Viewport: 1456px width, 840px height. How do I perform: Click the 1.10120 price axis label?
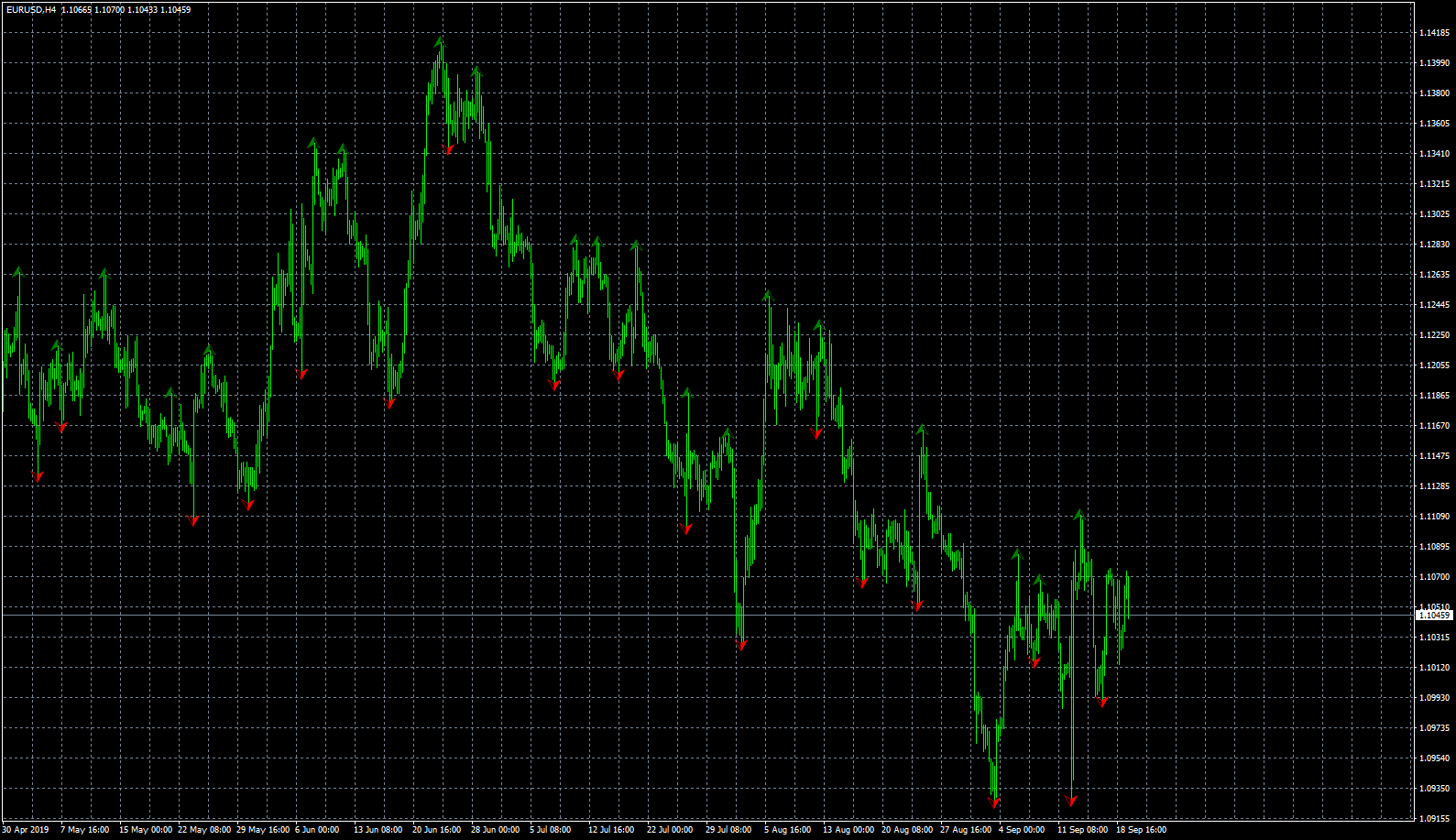pyautogui.click(x=1434, y=668)
